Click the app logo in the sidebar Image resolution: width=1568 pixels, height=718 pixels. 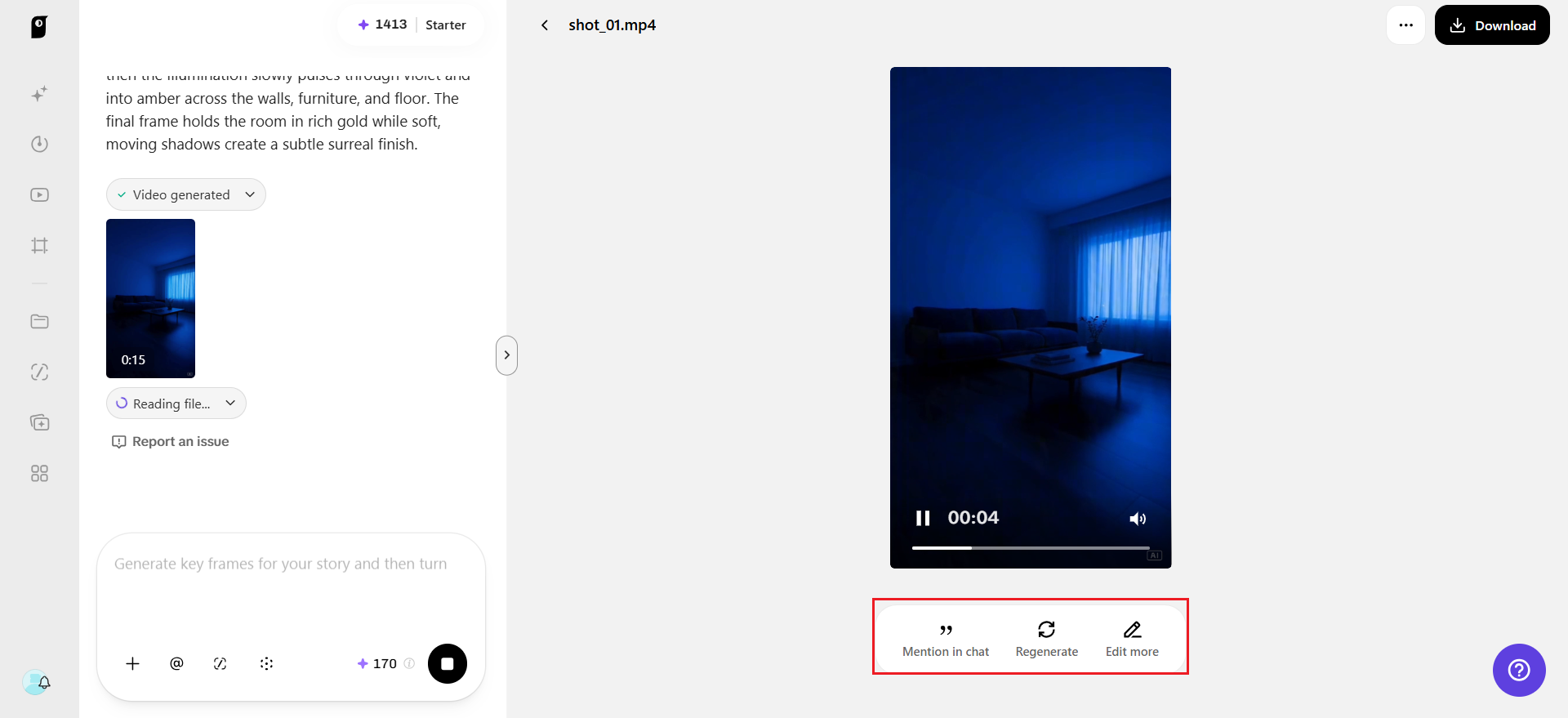[x=39, y=26]
